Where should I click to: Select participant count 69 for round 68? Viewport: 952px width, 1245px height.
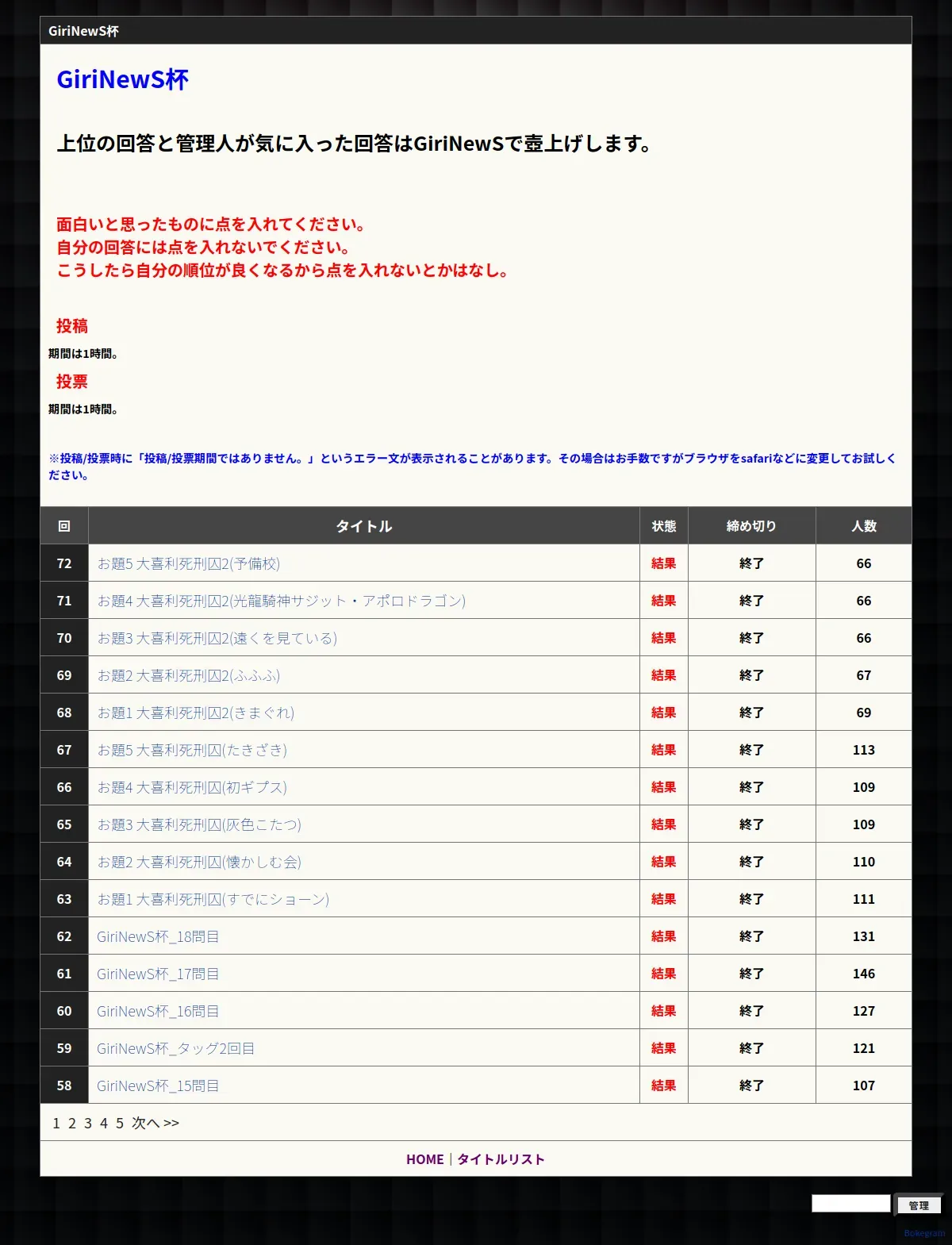pyautogui.click(x=864, y=713)
